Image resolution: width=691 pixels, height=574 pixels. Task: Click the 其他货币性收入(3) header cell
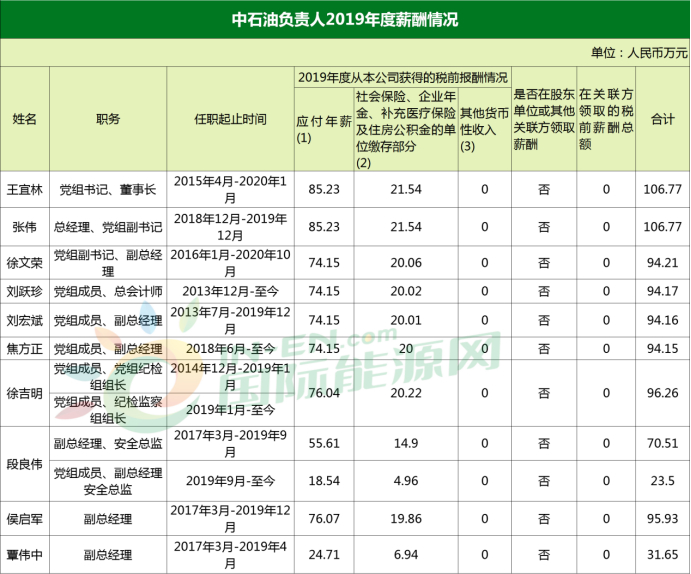[x=485, y=130]
